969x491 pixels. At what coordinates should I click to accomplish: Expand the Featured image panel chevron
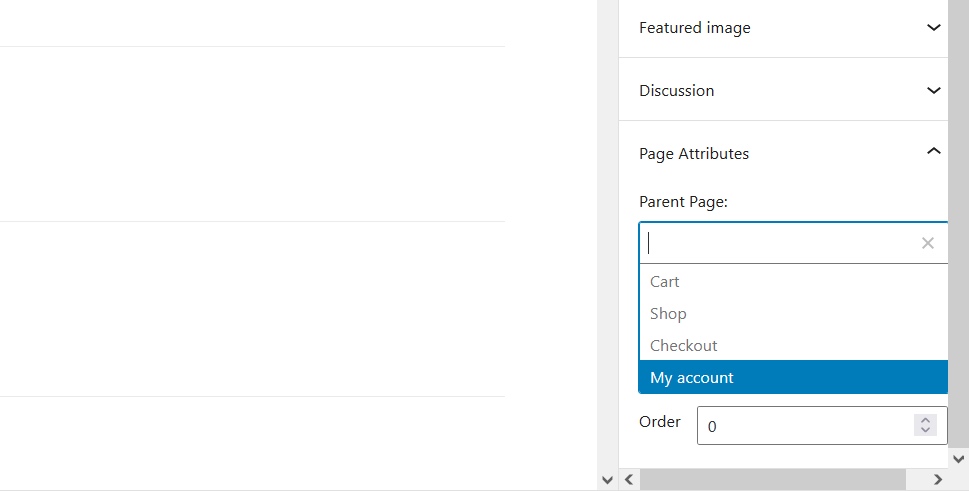[934, 27]
